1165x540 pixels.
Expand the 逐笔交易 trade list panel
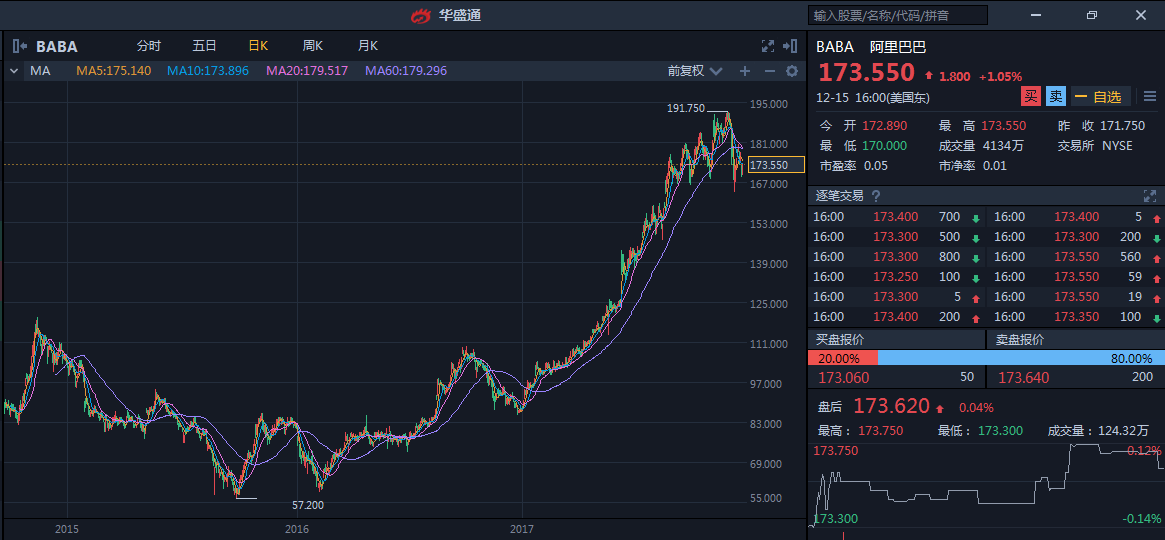pos(1149,196)
